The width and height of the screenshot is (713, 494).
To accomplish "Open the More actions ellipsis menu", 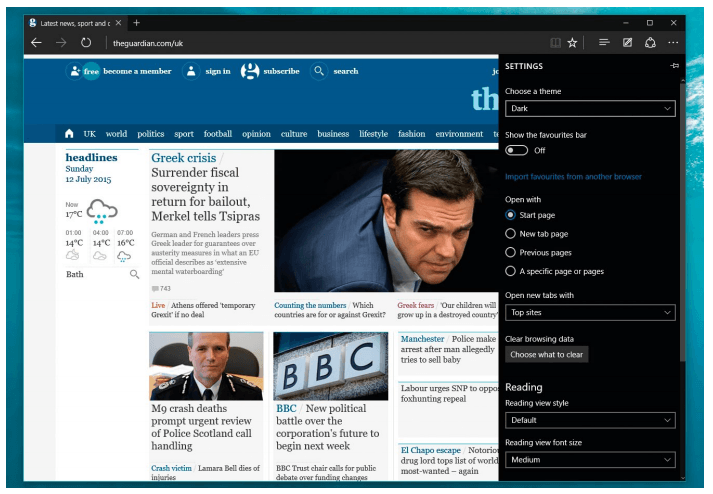I will coord(673,42).
